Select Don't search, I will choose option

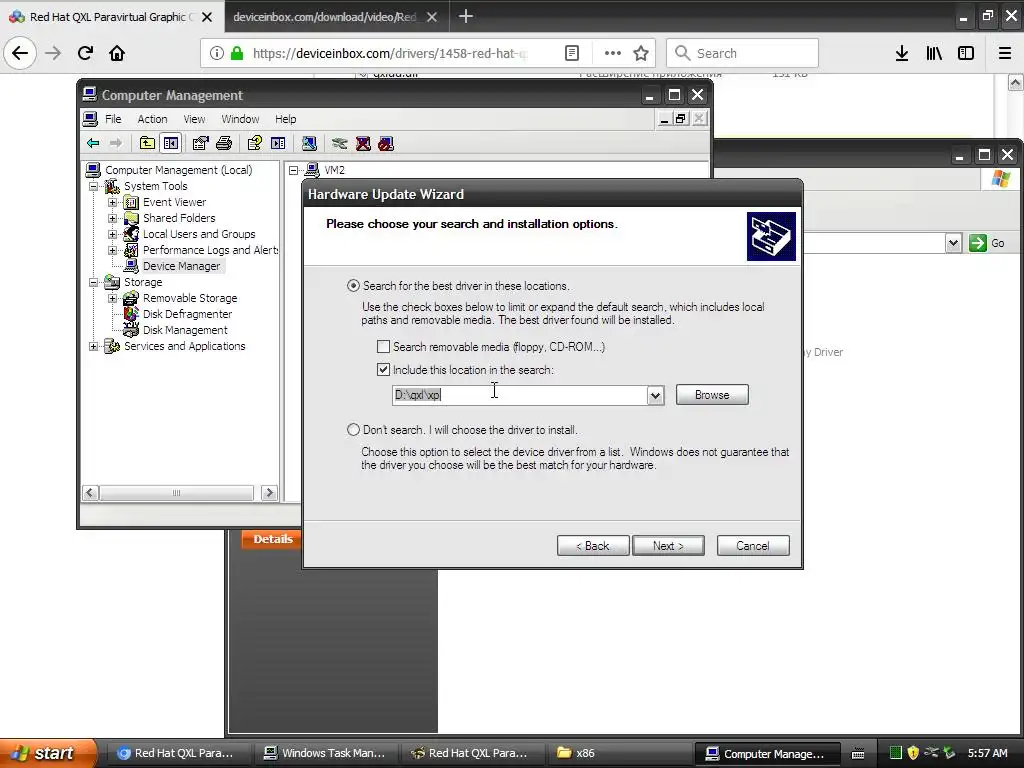(x=353, y=430)
